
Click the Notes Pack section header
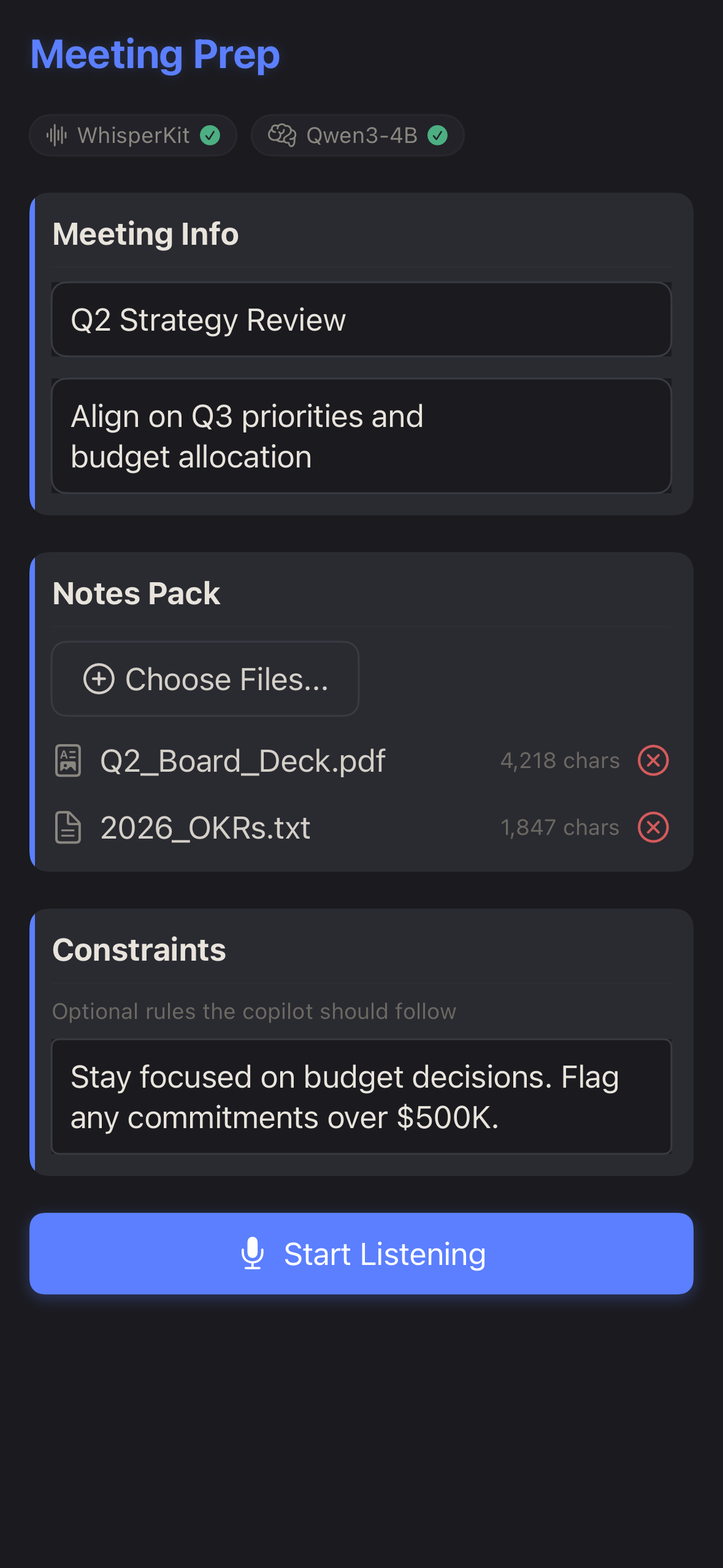click(x=137, y=593)
